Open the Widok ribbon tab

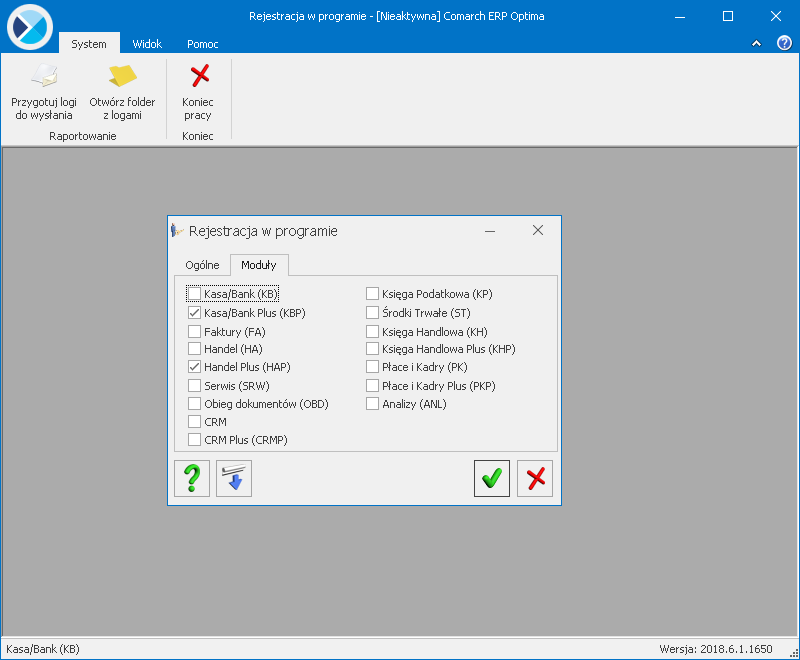(147, 44)
